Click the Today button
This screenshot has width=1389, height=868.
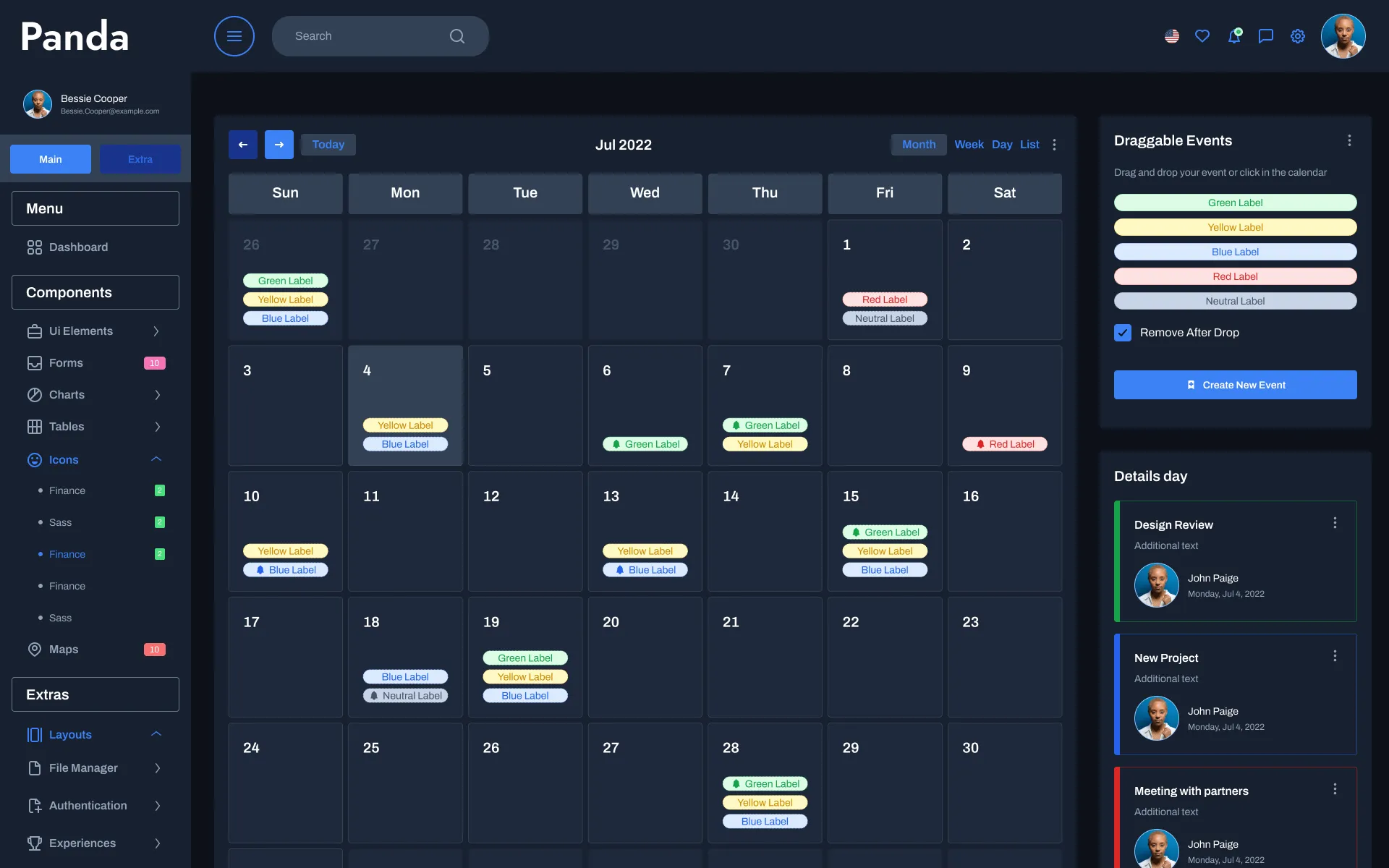click(x=328, y=144)
